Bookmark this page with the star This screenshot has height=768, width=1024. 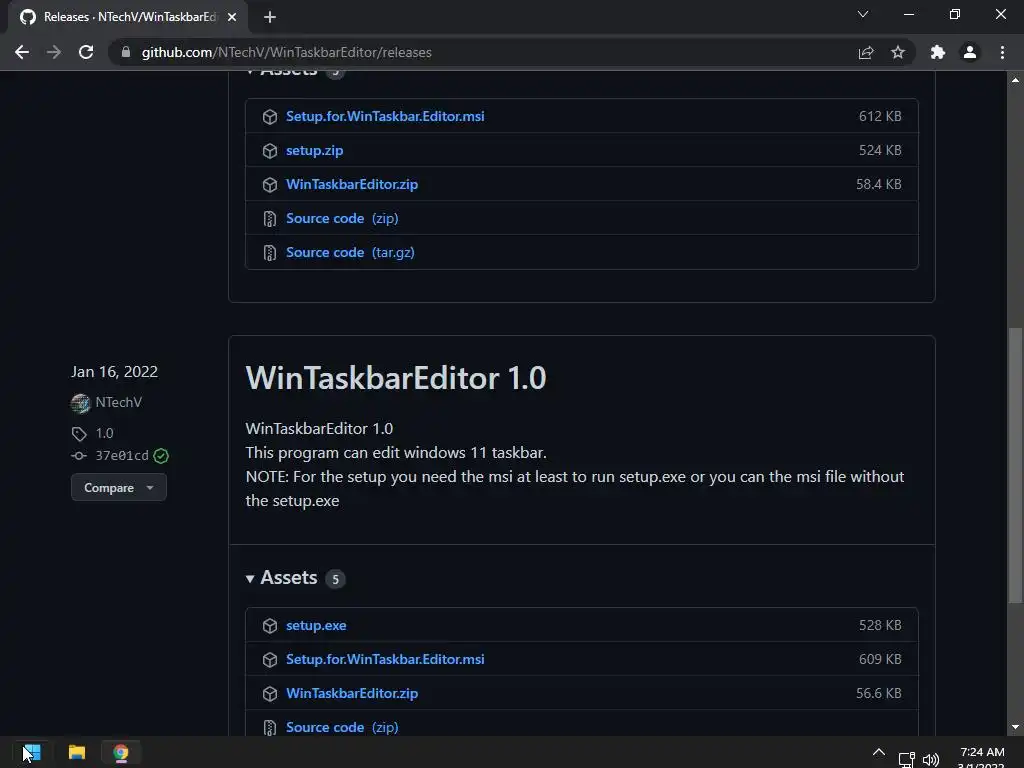pyautogui.click(x=898, y=52)
